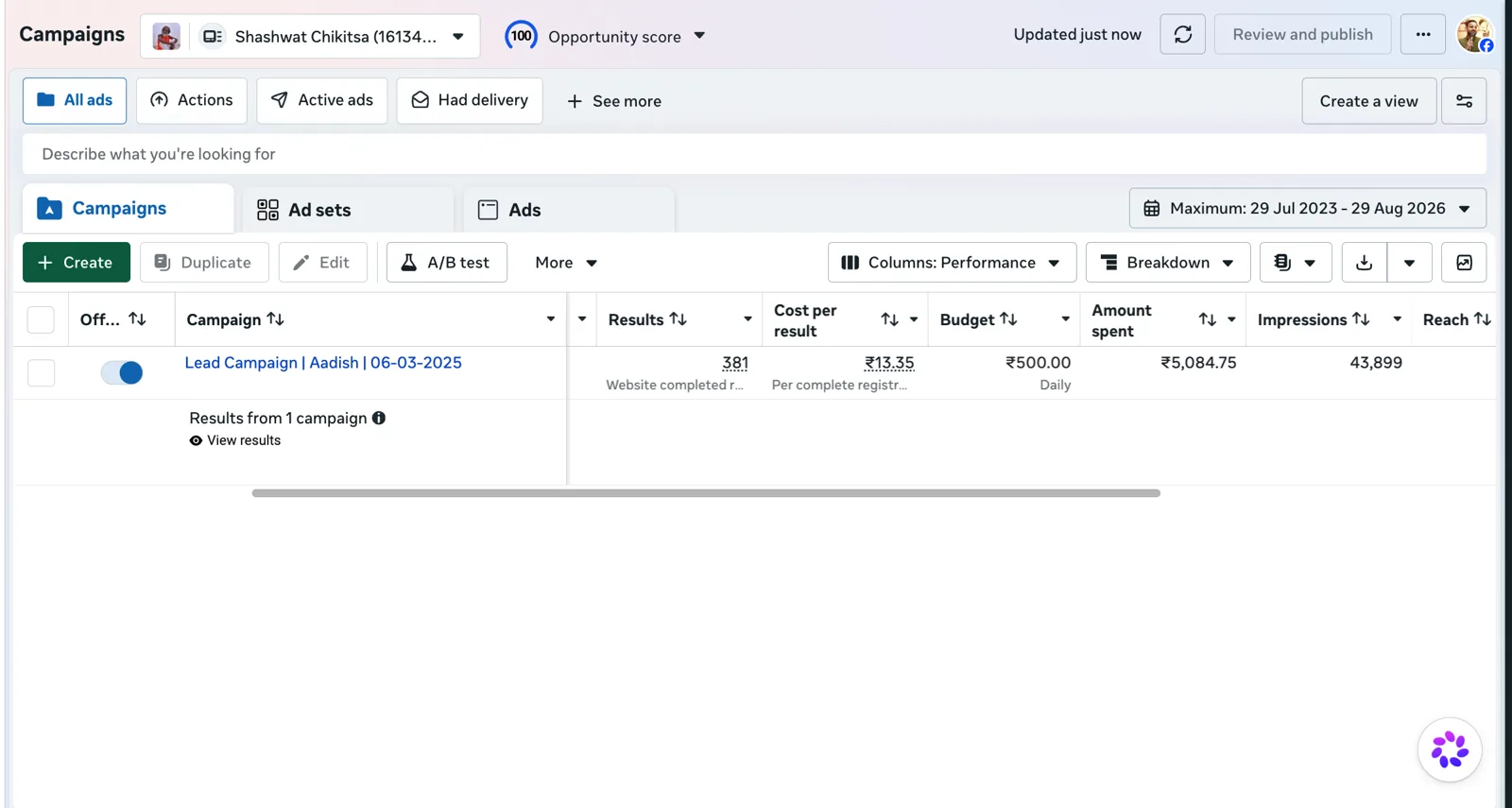Sort by Budget column arrows
Image resolution: width=1512 pixels, height=808 pixels.
click(x=1008, y=319)
